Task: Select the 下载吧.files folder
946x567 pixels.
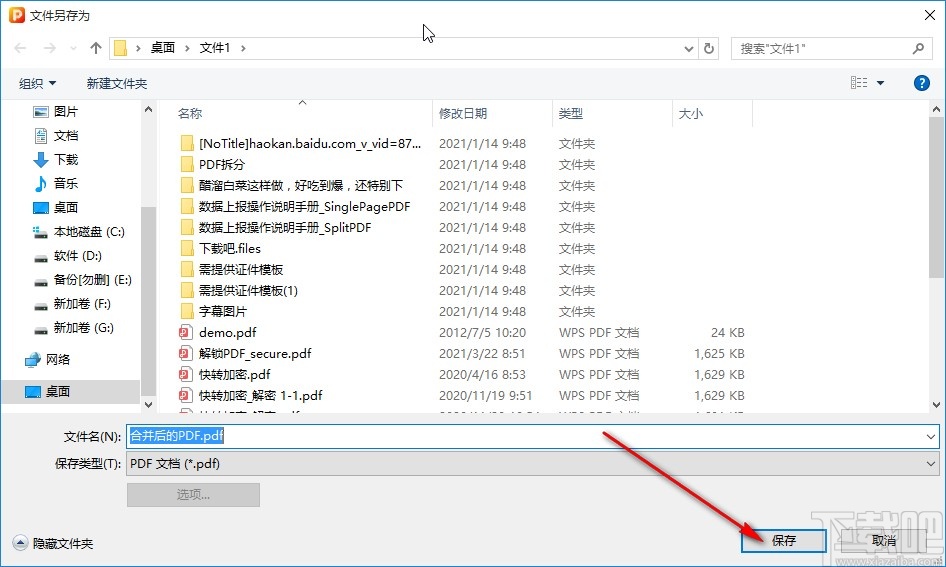Action: coord(229,249)
